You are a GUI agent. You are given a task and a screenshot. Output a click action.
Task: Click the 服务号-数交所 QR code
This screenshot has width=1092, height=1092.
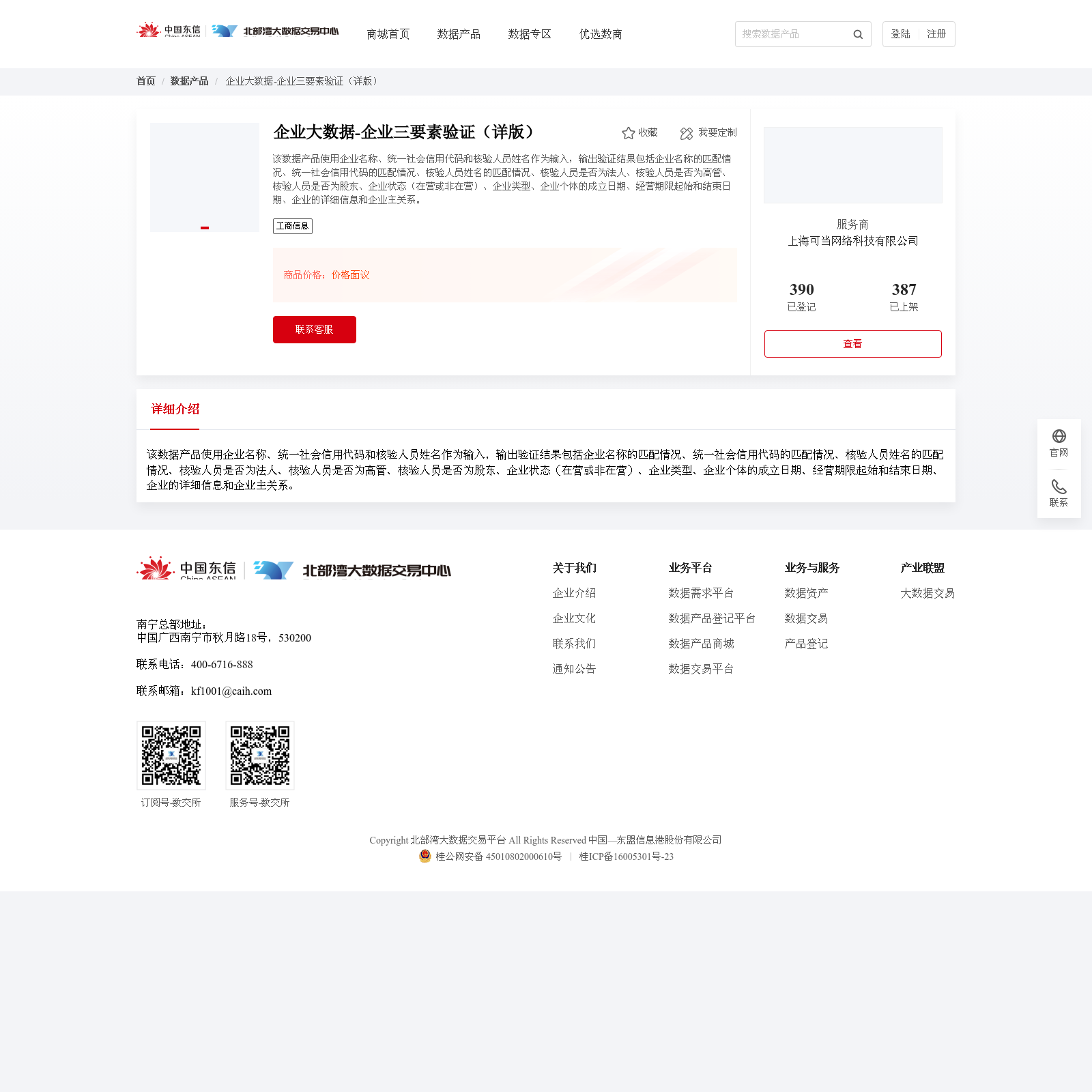click(260, 756)
